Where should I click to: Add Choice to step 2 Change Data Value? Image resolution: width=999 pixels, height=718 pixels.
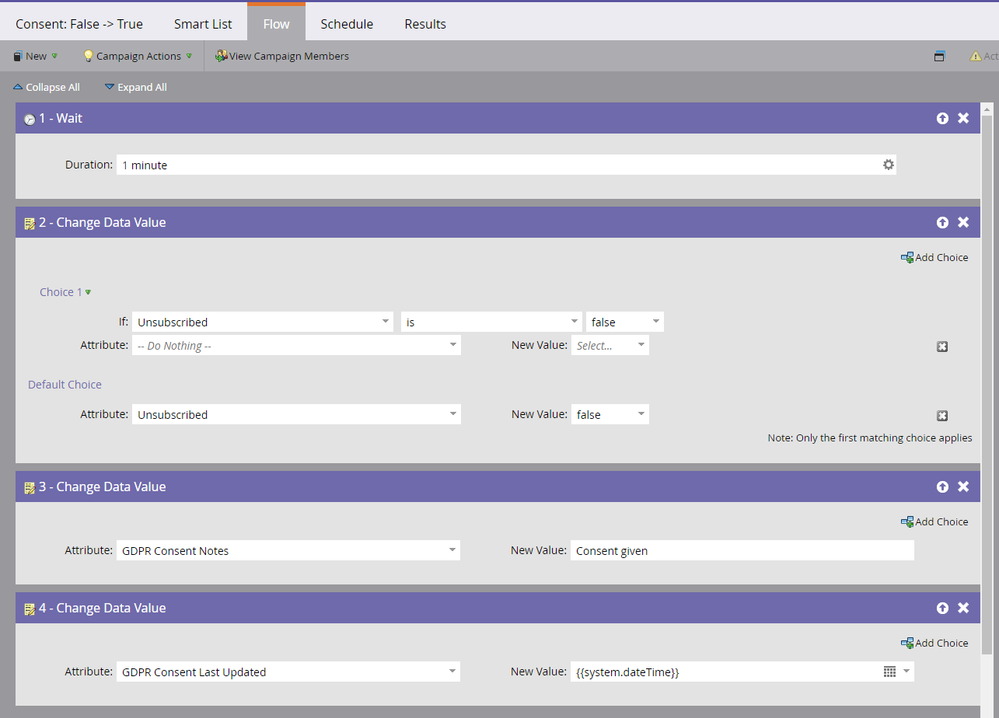(x=934, y=258)
